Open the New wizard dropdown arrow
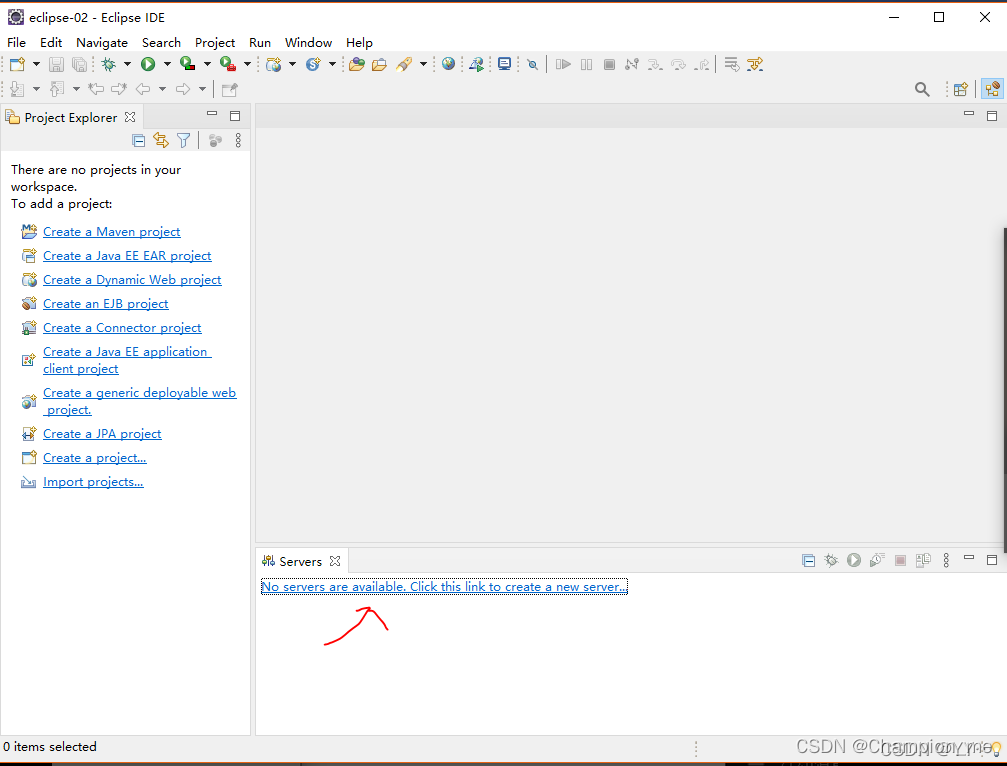 coord(36,64)
